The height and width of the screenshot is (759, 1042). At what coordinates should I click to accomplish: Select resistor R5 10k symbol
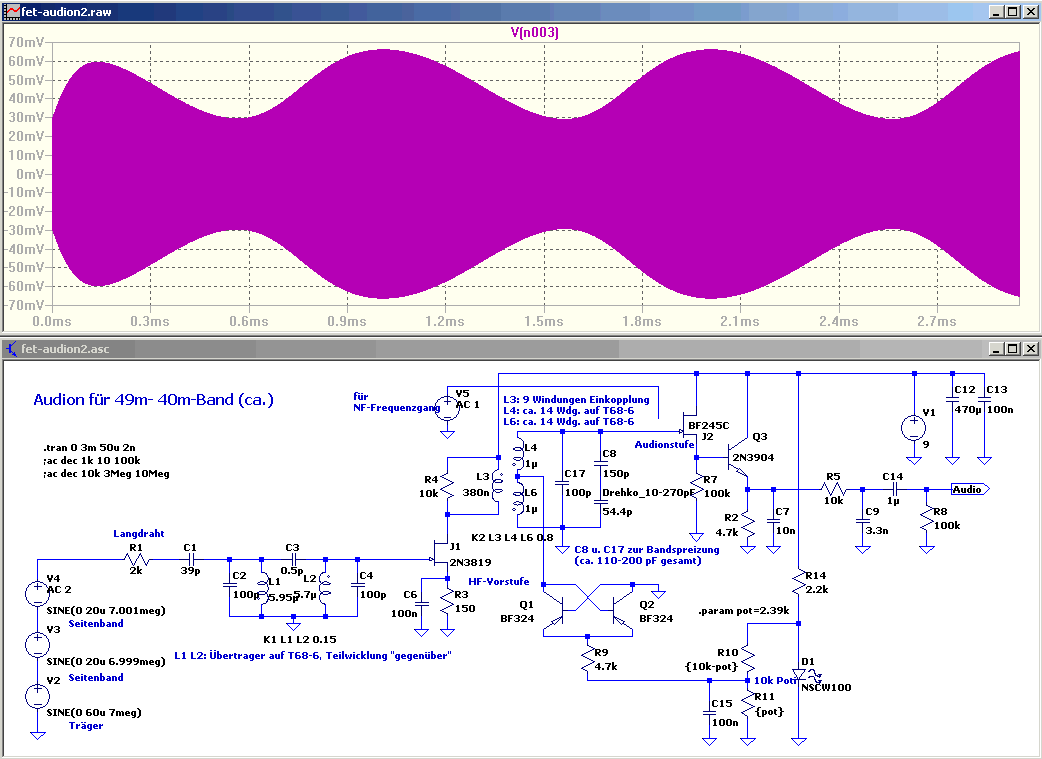point(833,489)
